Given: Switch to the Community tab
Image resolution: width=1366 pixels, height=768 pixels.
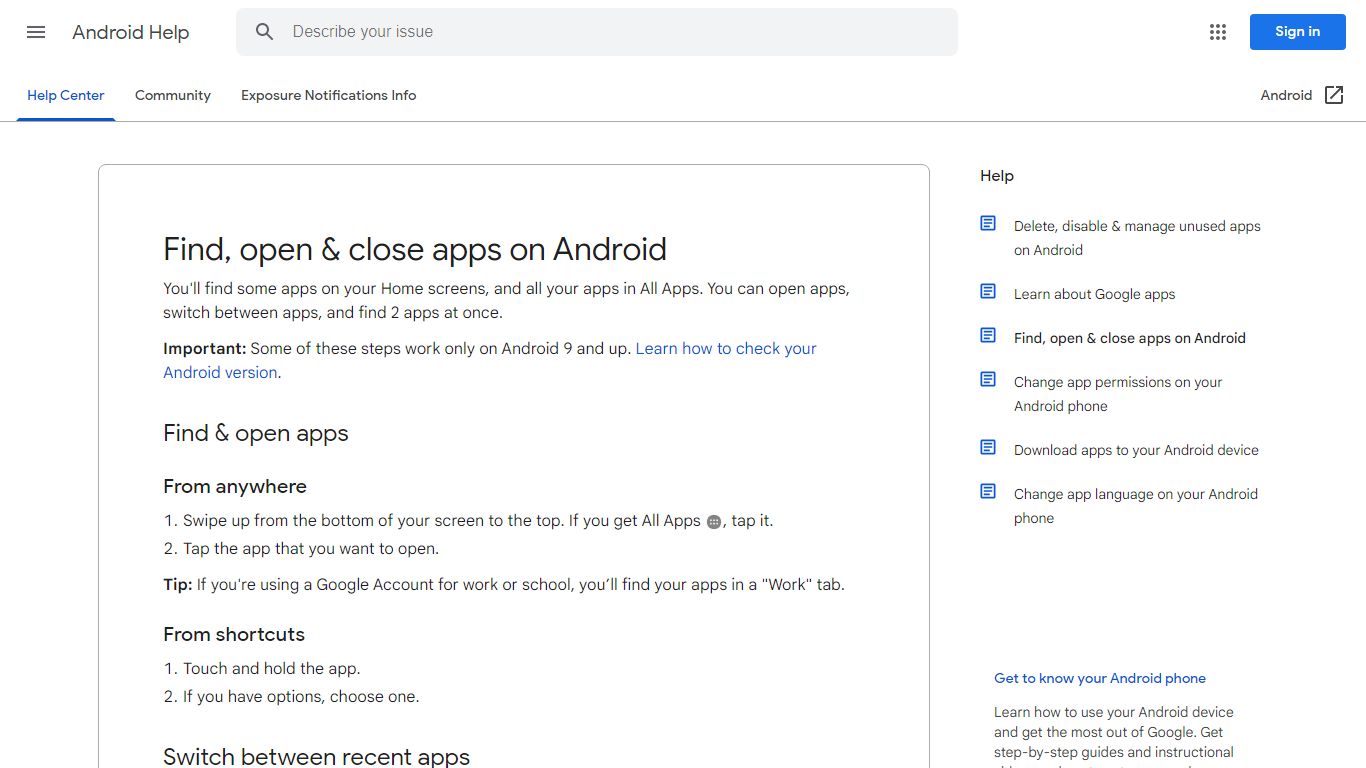Looking at the screenshot, I should 173,95.
